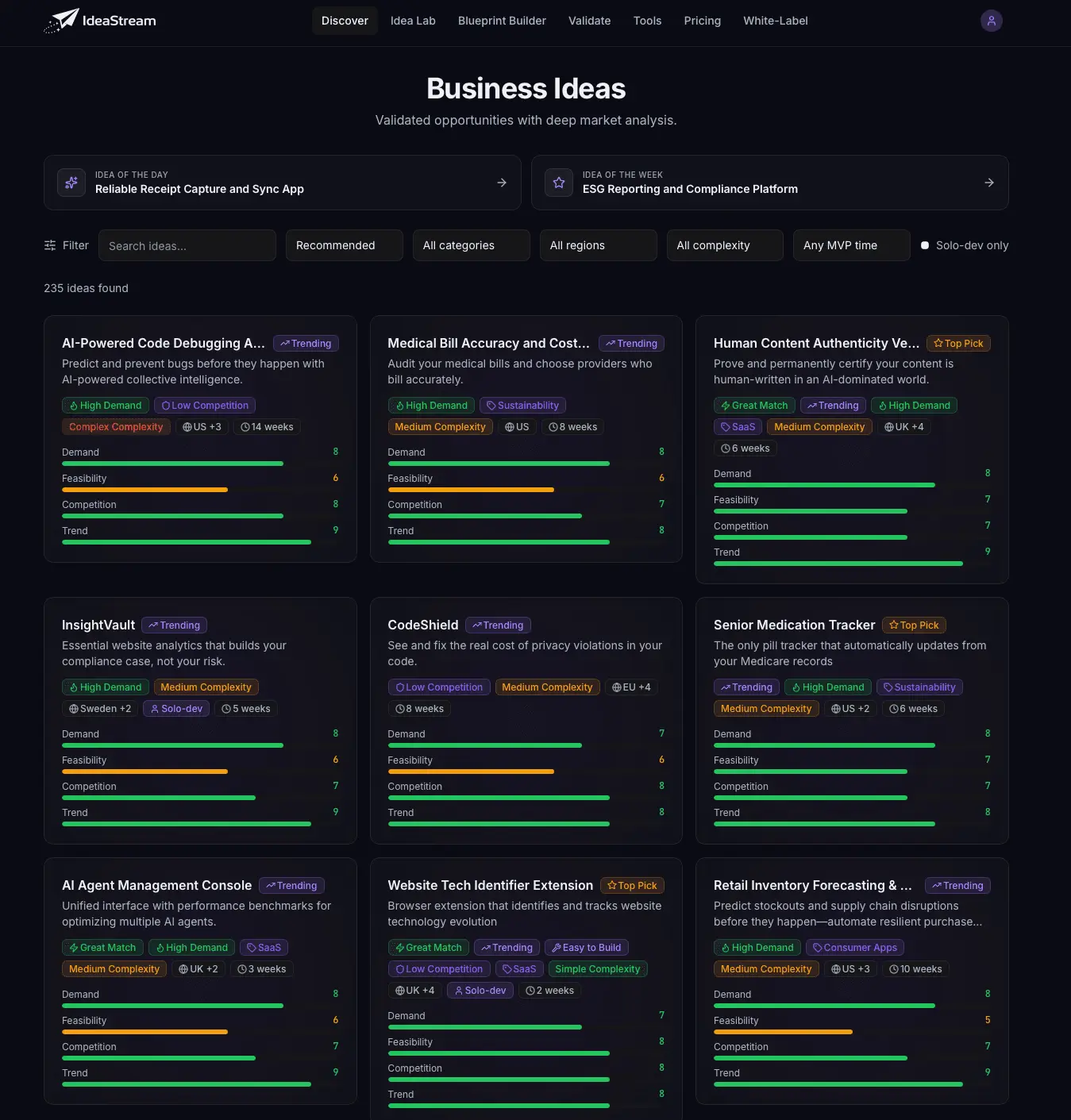Image resolution: width=1071 pixels, height=1120 pixels.
Task: Focus the Search ideas input field
Action: pyautogui.click(x=187, y=245)
